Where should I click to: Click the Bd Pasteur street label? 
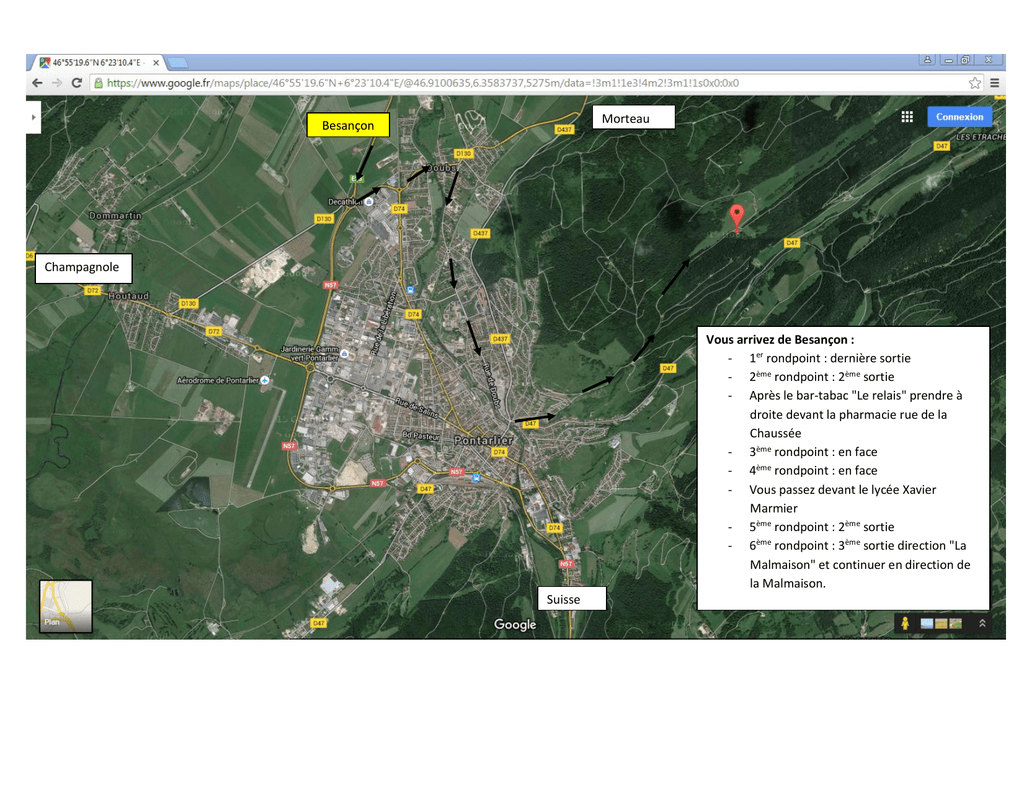tap(421, 436)
